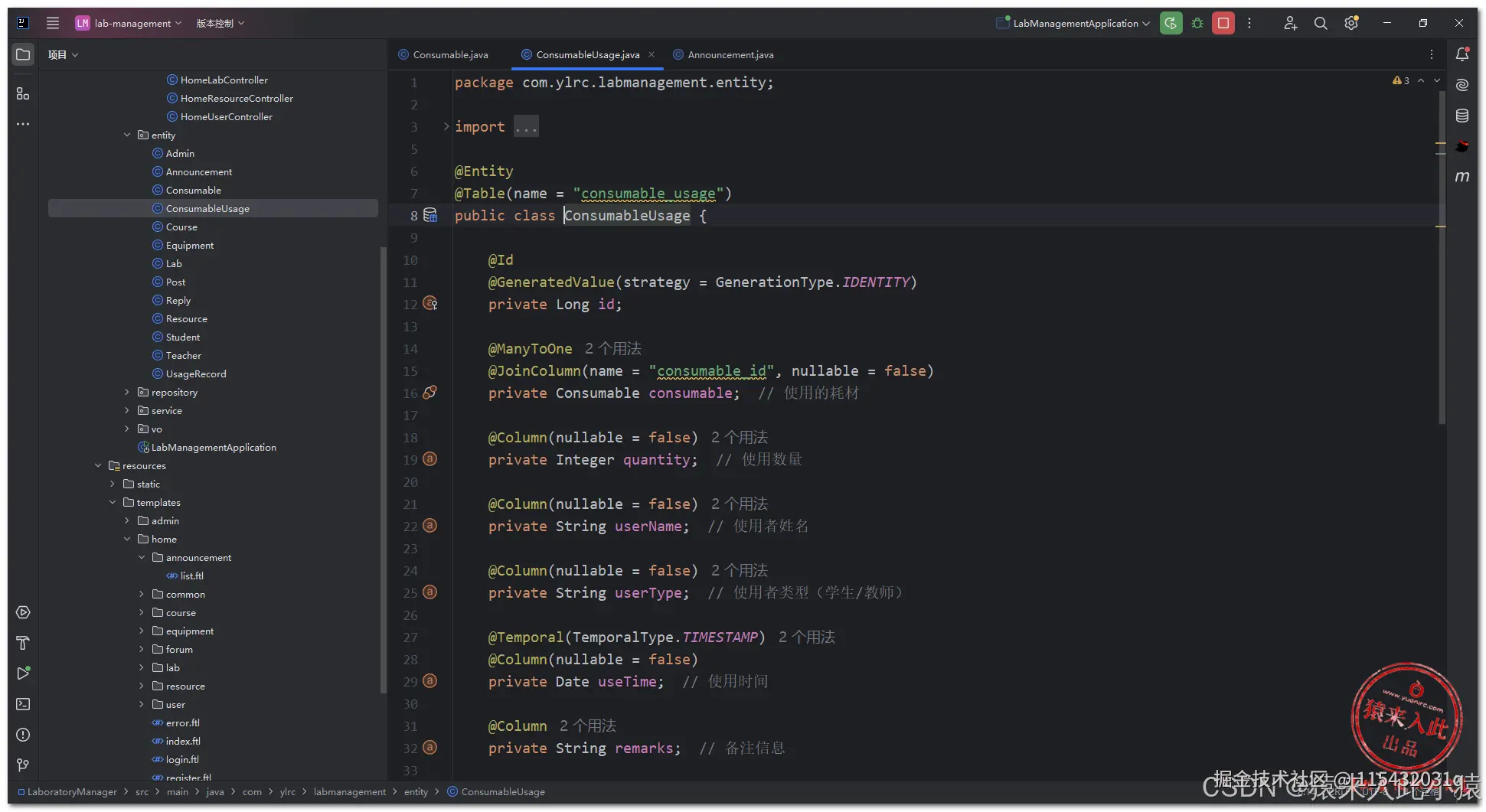Expand the vo package

coord(127,429)
